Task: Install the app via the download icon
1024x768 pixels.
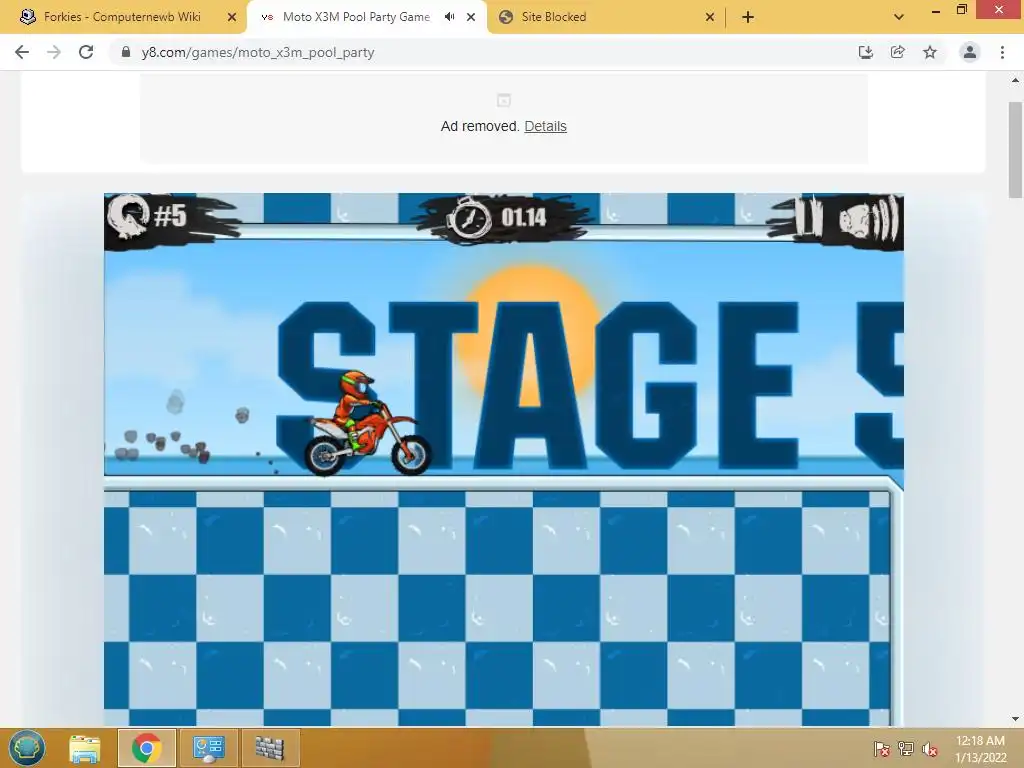Action: (865, 52)
